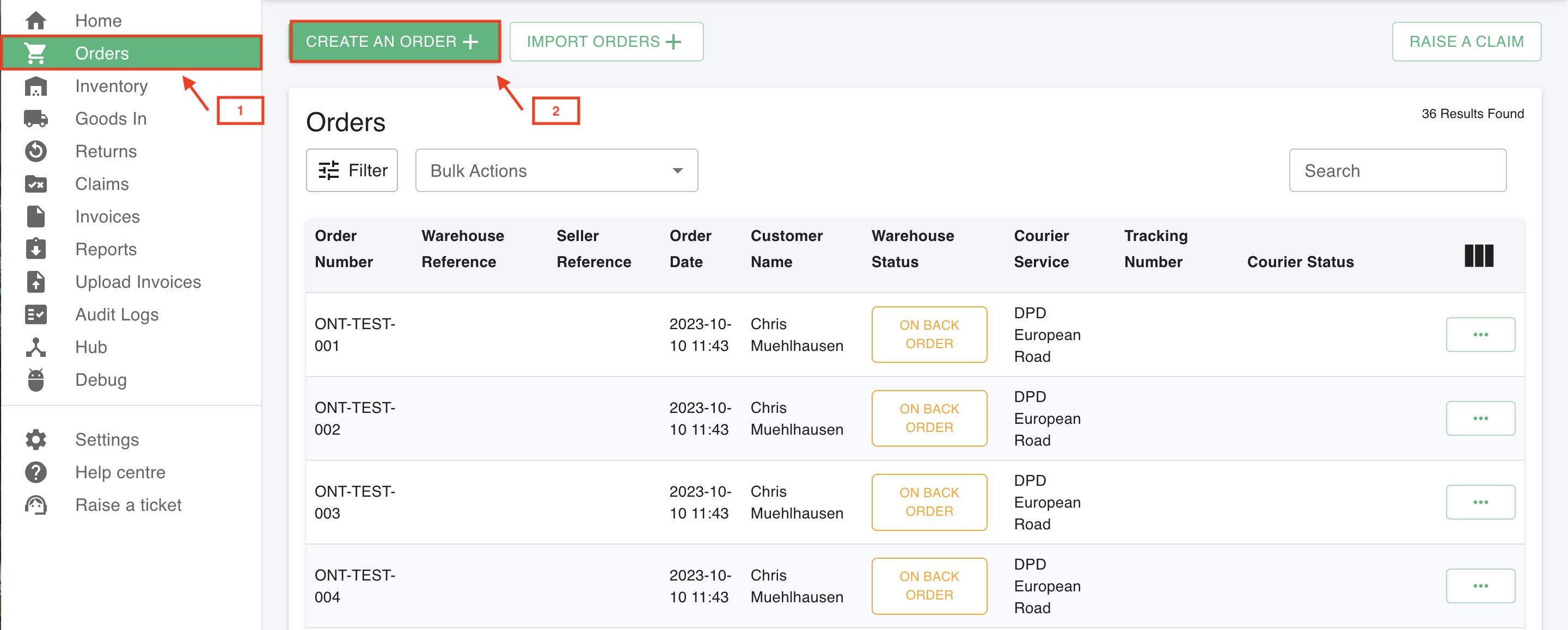Click the Warehouse Status column header
This screenshot has width=1568, height=630.
point(912,249)
